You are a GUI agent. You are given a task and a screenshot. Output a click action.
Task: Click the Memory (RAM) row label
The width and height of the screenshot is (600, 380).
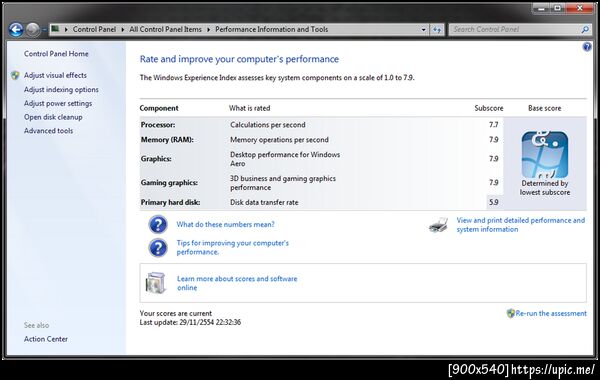point(167,140)
